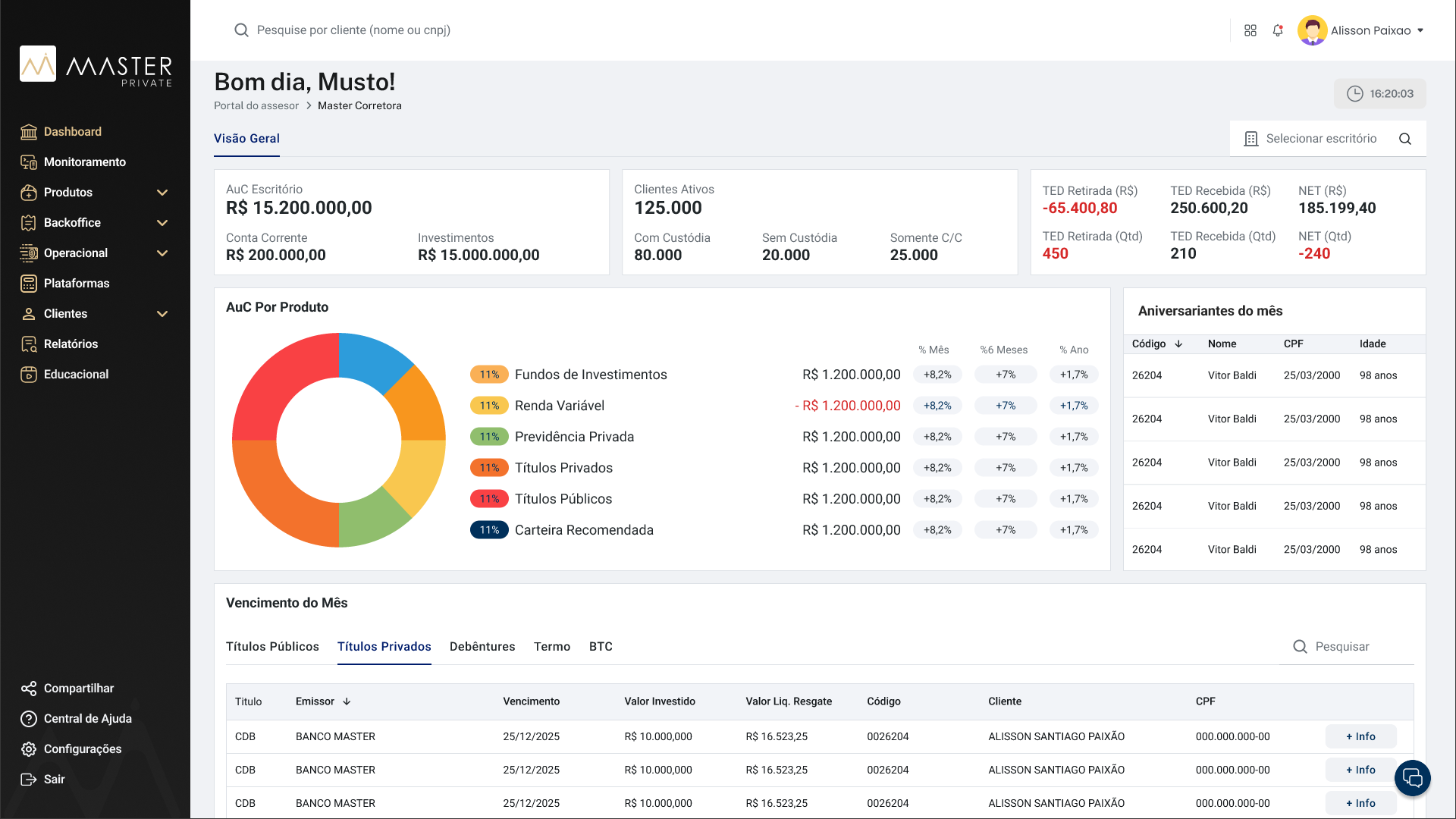The height and width of the screenshot is (819, 1456).
Task: Select the BTC tab
Action: click(x=601, y=647)
